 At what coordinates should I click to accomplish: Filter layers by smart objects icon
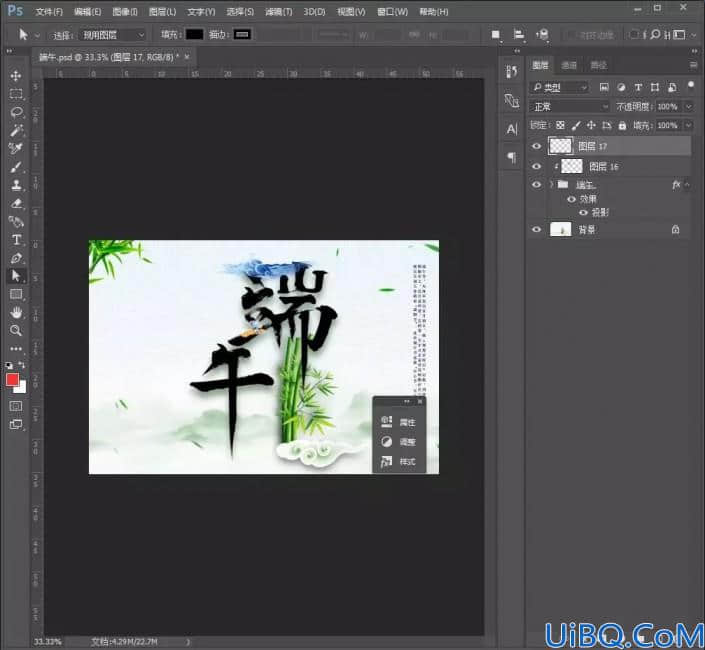pos(672,87)
